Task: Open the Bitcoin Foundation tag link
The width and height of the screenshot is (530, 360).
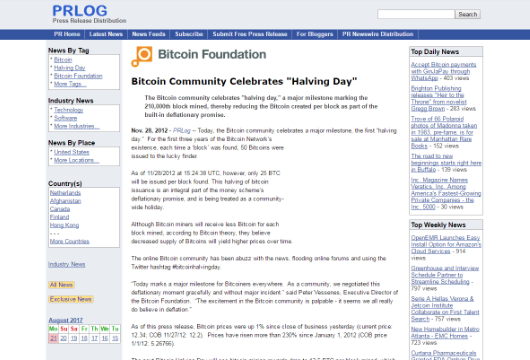Action: [78, 76]
